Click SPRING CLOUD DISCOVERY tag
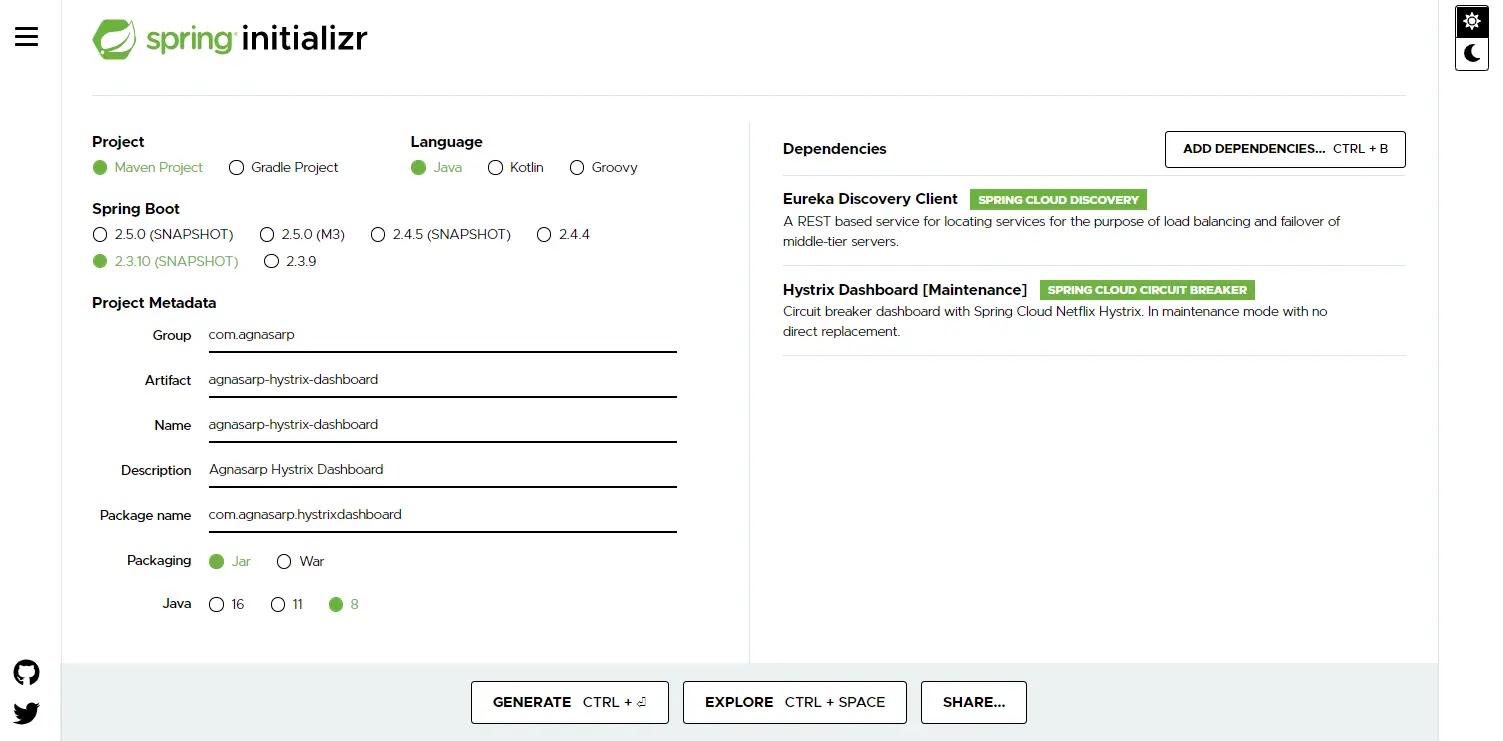This screenshot has height=741, width=1503. click(x=1058, y=200)
